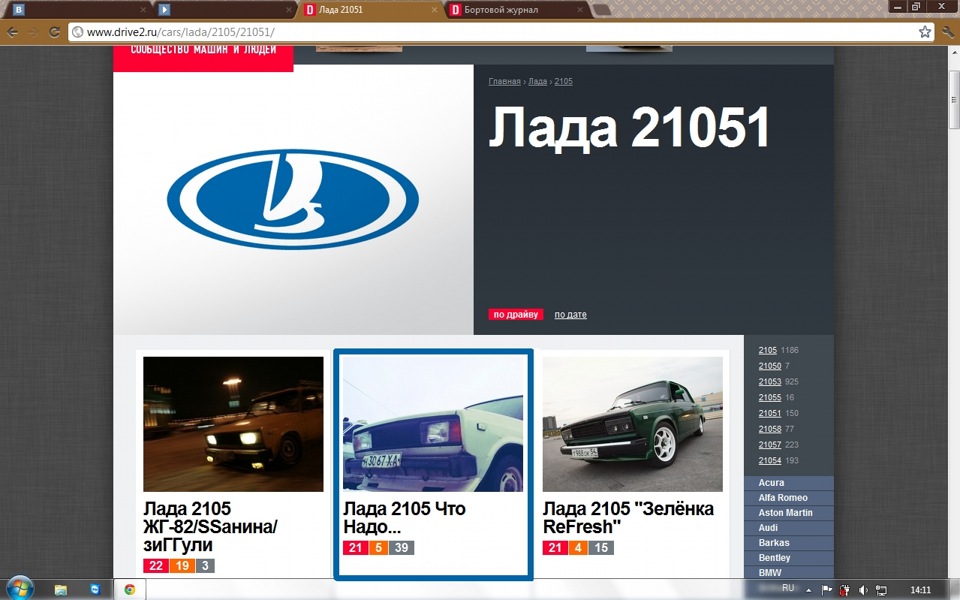The image size is (960, 600).
Task: Select model '21058' in the sidebar
Action: point(770,429)
